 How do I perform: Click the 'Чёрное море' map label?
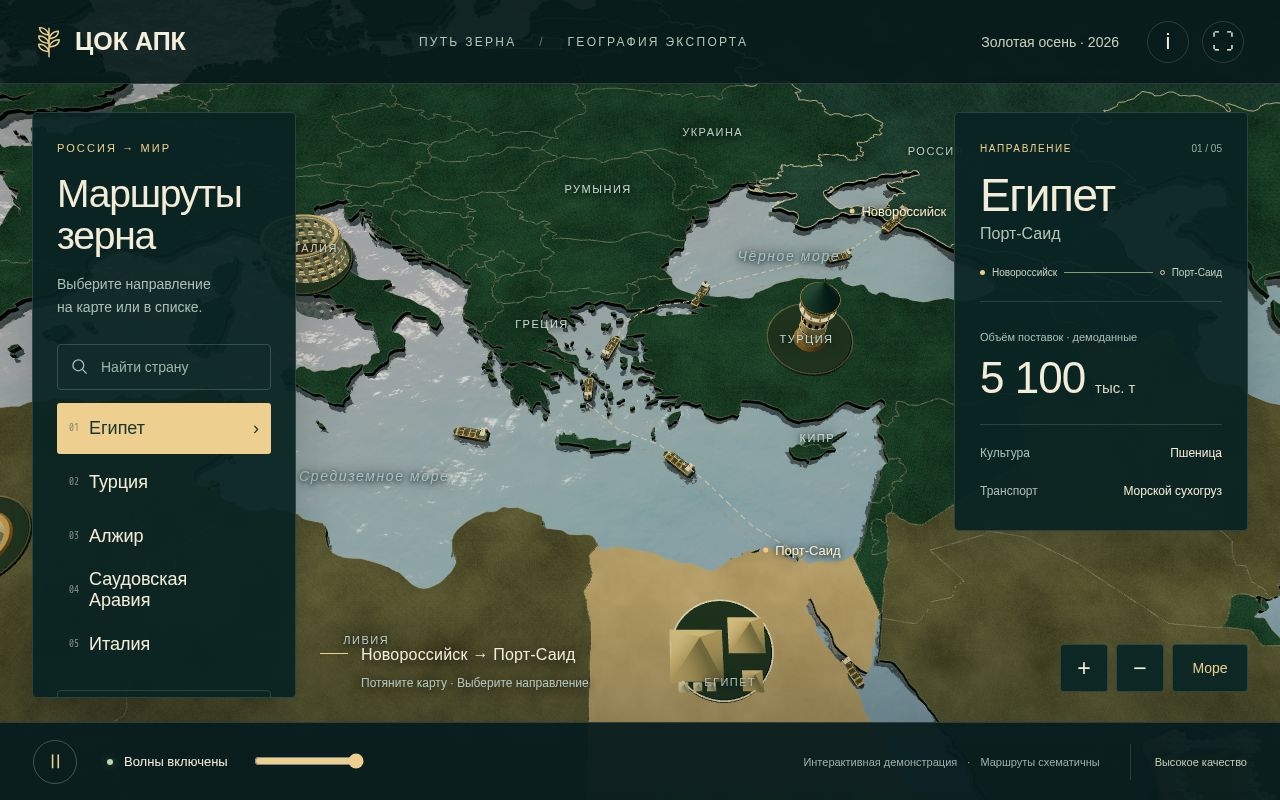pos(788,256)
